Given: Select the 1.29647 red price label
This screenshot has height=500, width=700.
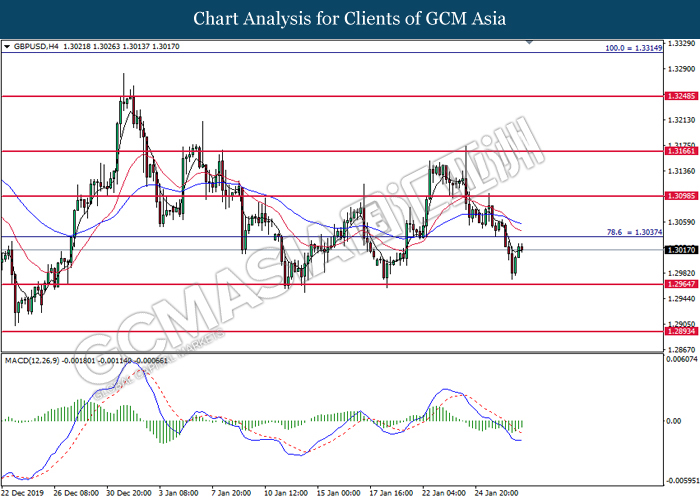Looking at the screenshot, I should [x=681, y=284].
